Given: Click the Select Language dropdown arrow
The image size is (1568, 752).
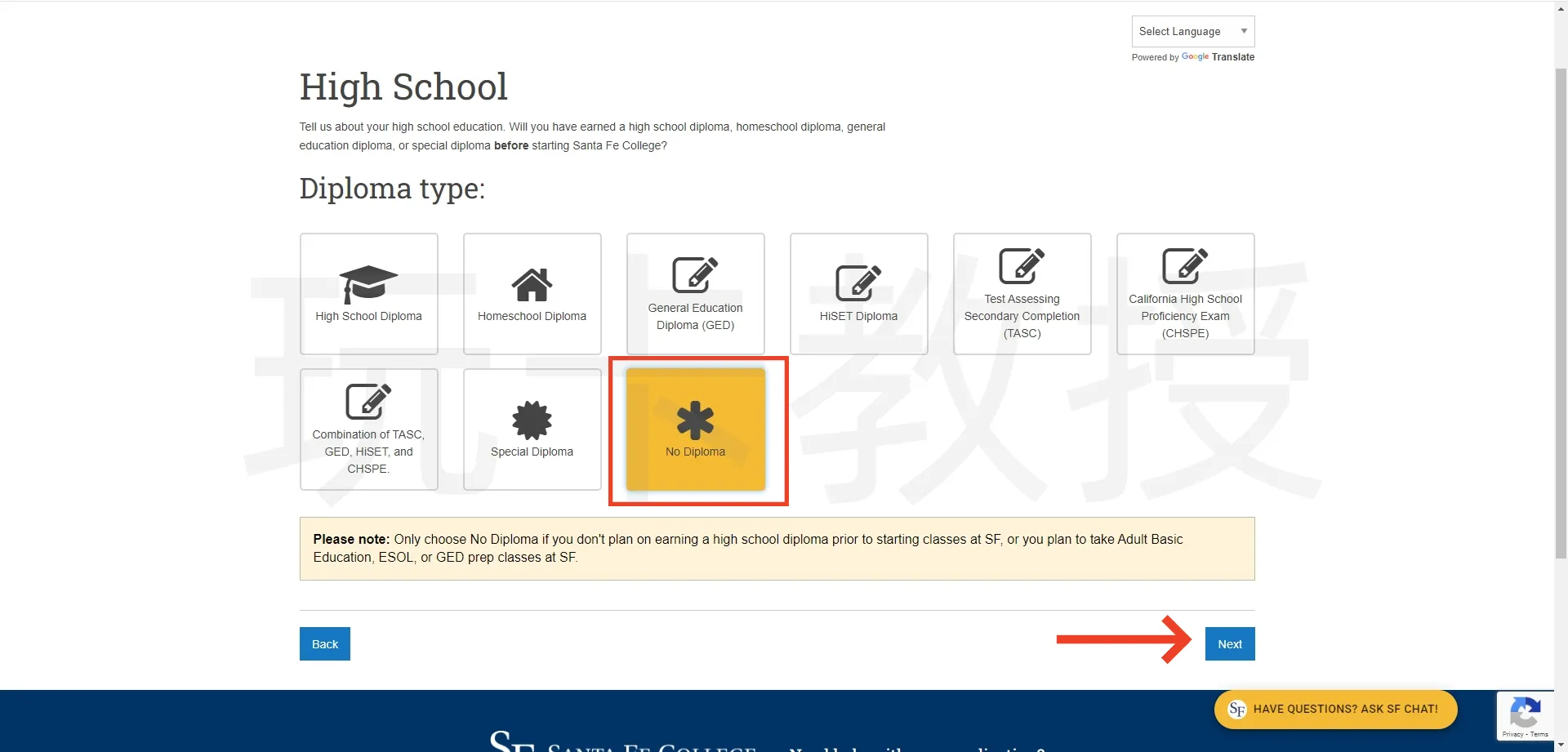Looking at the screenshot, I should click(1244, 32).
